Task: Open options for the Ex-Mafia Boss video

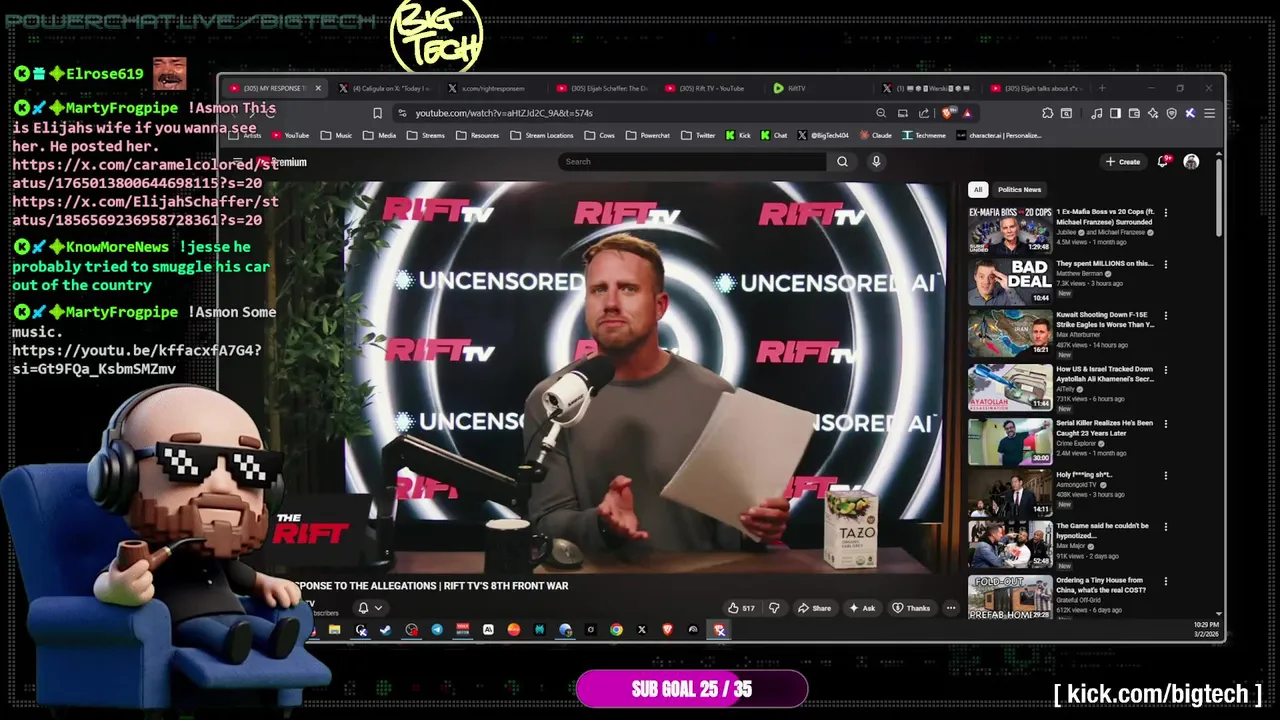Action: pos(1165,212)
